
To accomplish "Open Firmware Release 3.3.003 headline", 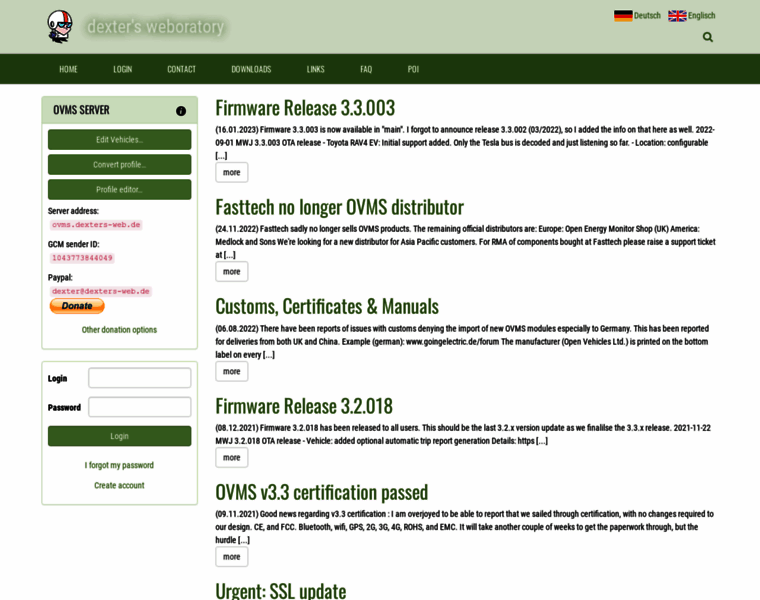I will (305, 108).
